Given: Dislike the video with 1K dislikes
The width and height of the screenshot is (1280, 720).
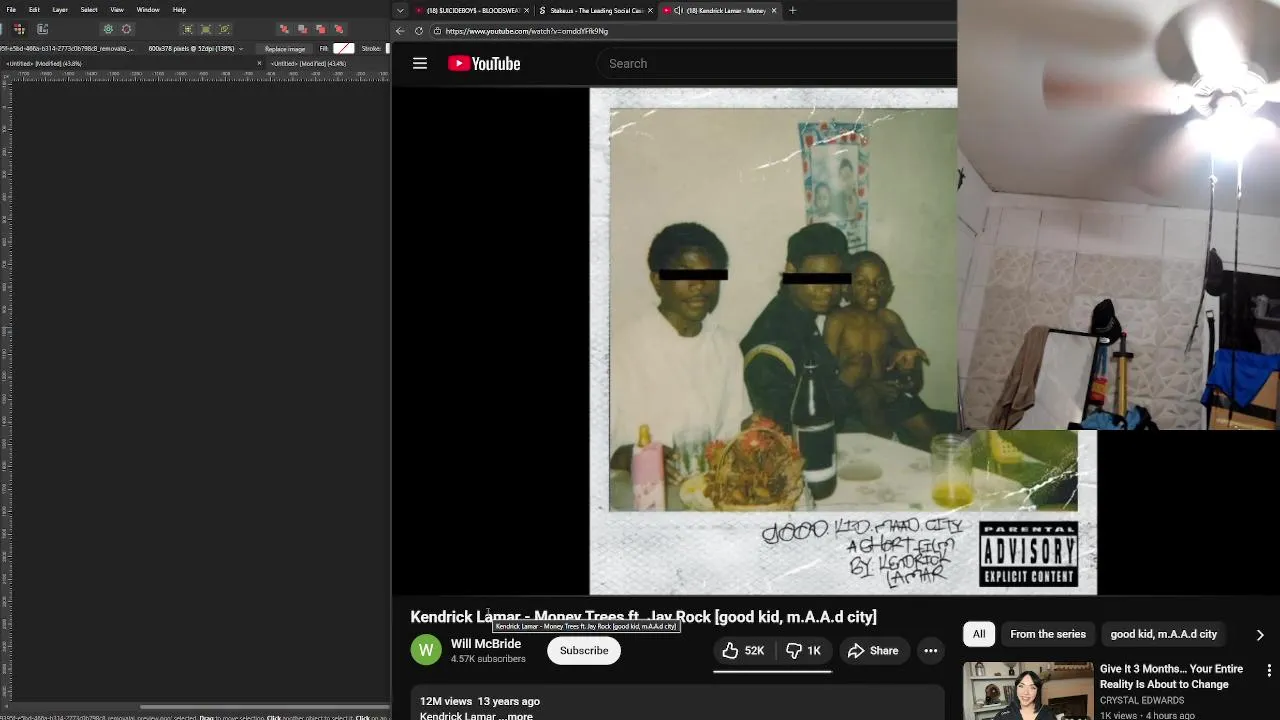Looking at the screenshot, I should point(803,651).
